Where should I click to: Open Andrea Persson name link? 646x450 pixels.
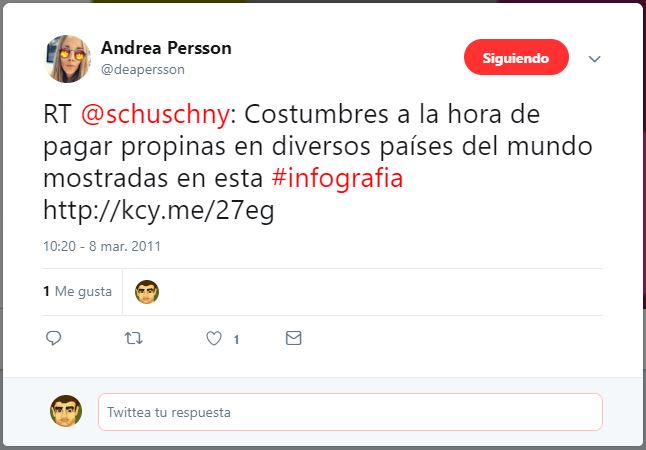pos(166,48)
